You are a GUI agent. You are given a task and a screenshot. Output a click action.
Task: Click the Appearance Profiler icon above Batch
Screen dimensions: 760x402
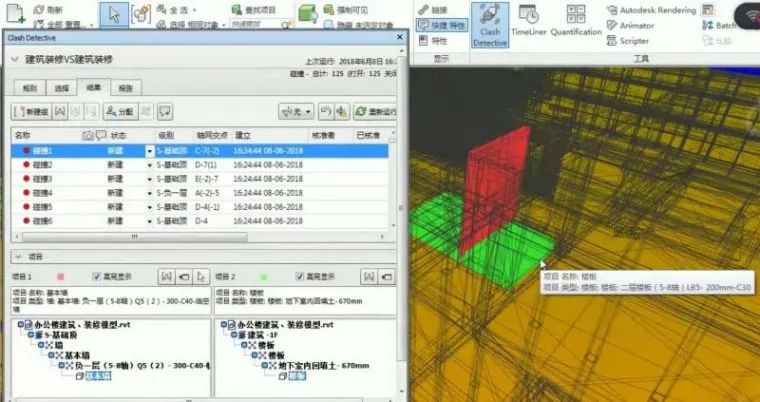pos(708,10)
